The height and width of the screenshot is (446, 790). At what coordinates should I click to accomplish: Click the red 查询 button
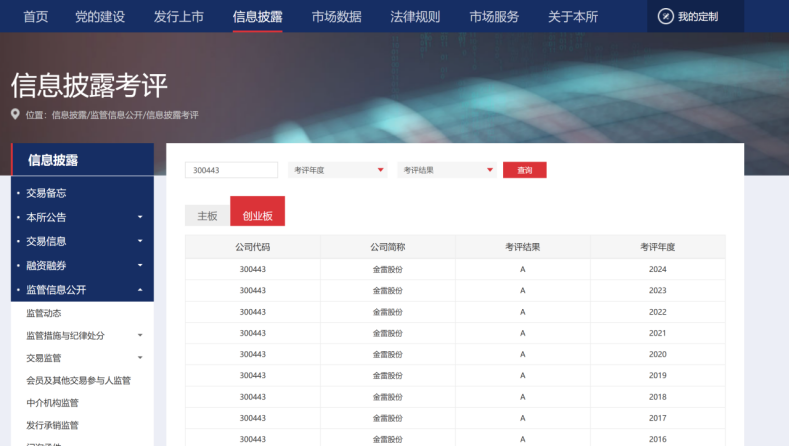pos(524,170)
